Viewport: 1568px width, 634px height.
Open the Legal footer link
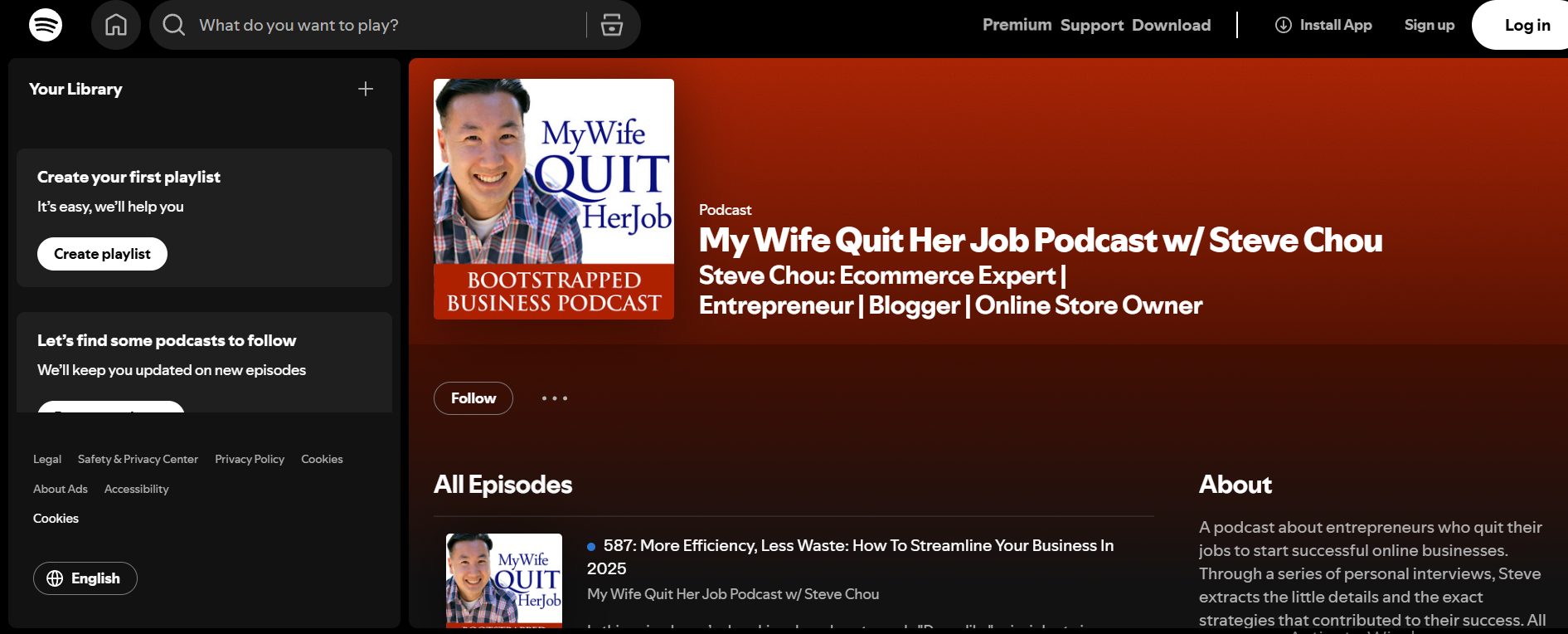[x=47, y=459]
